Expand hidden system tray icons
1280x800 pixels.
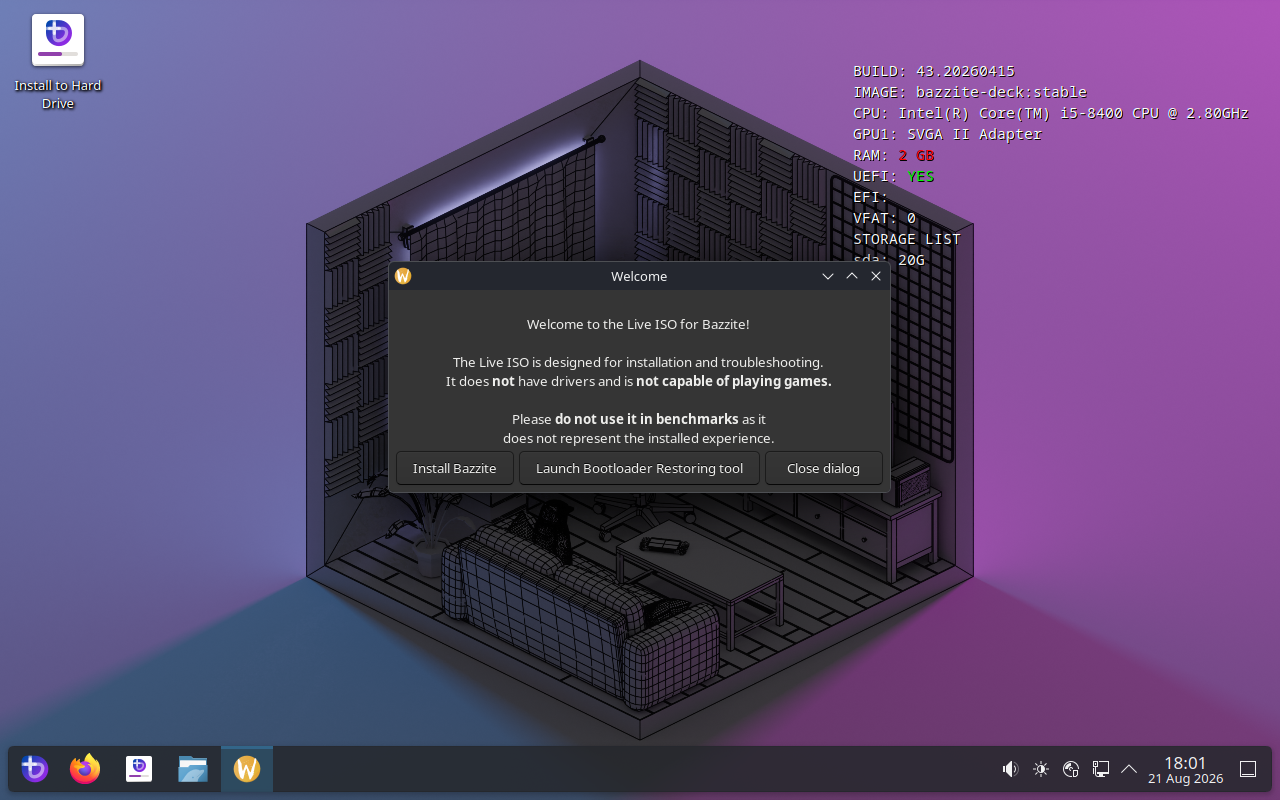click(x=1129, y=769)
